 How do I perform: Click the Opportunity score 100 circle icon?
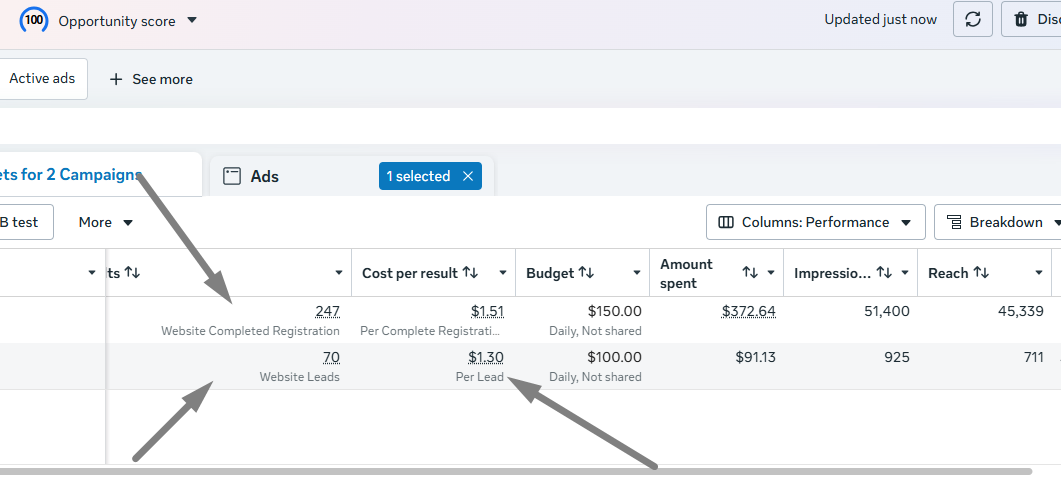click(34, 20)
